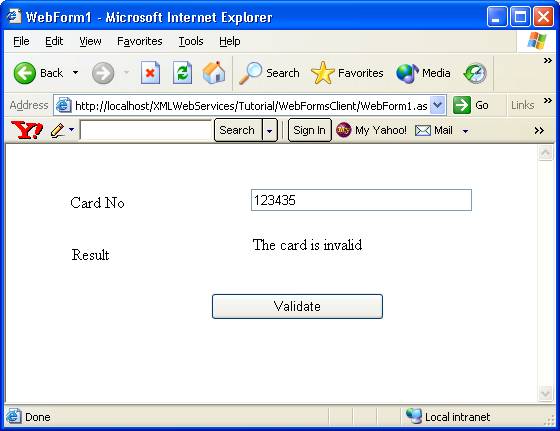Expand the address bar URL dropdown
This screenshot has width=560, height=431.
tap(438, 105)
